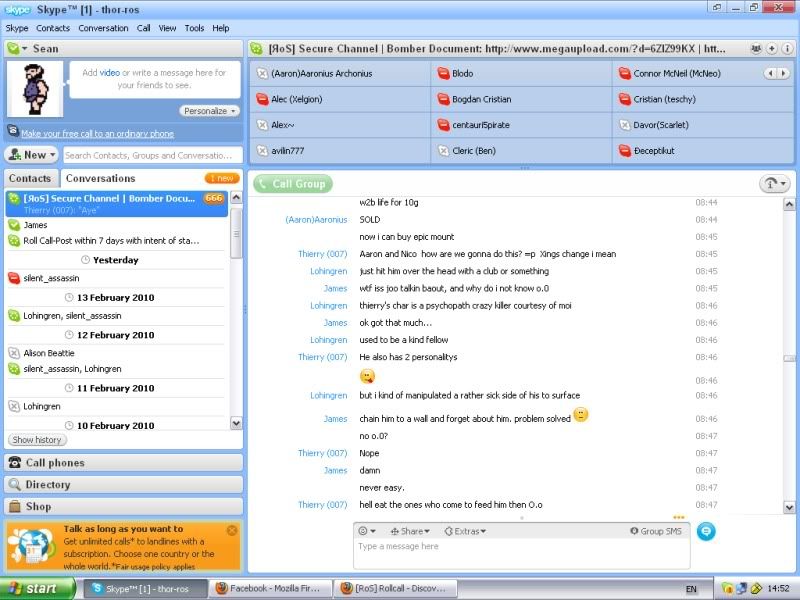The image size is (800, 600).
Task: Open the Tools menu
Action: coord(194,28)
